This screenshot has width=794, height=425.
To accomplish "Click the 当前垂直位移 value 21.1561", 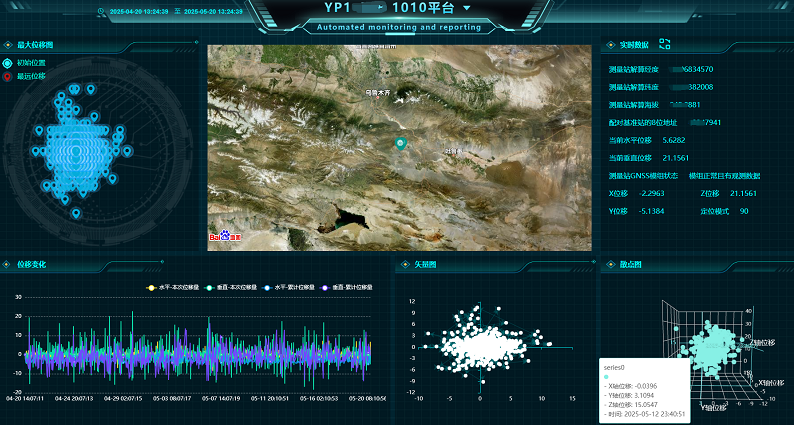I will coord(676,158).
